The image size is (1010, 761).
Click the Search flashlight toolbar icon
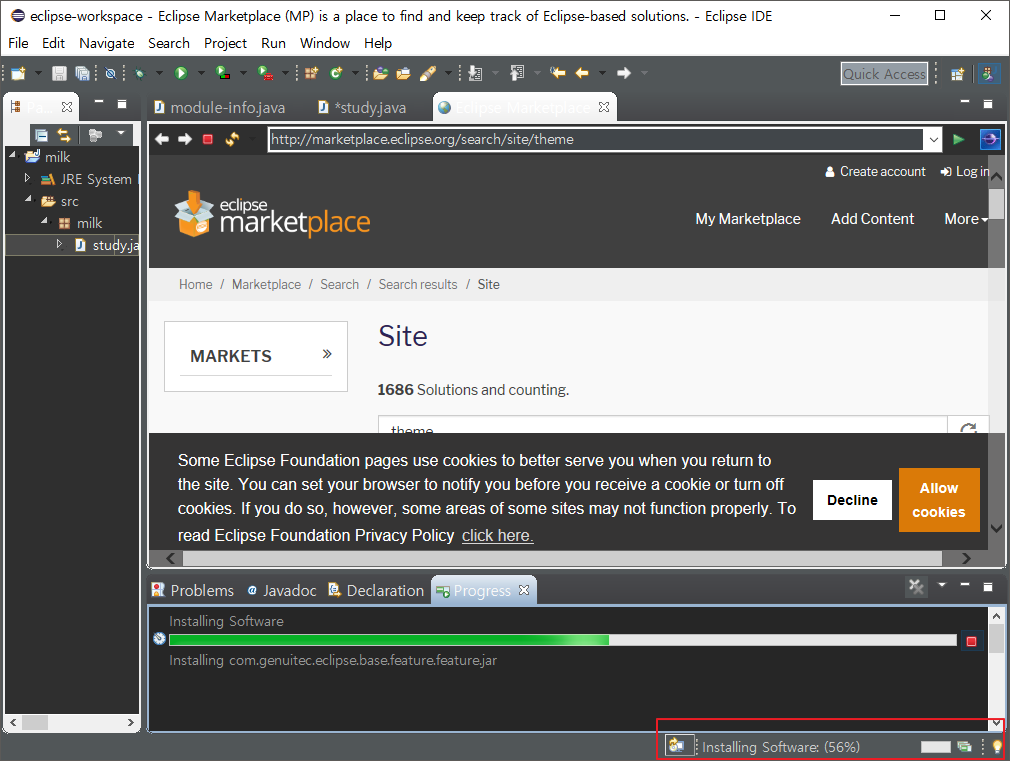pyautogui.click(x=428, y=73)
